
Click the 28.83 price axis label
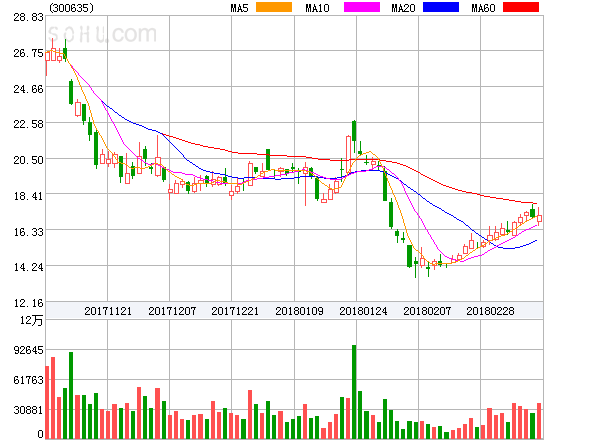(28, 17)
